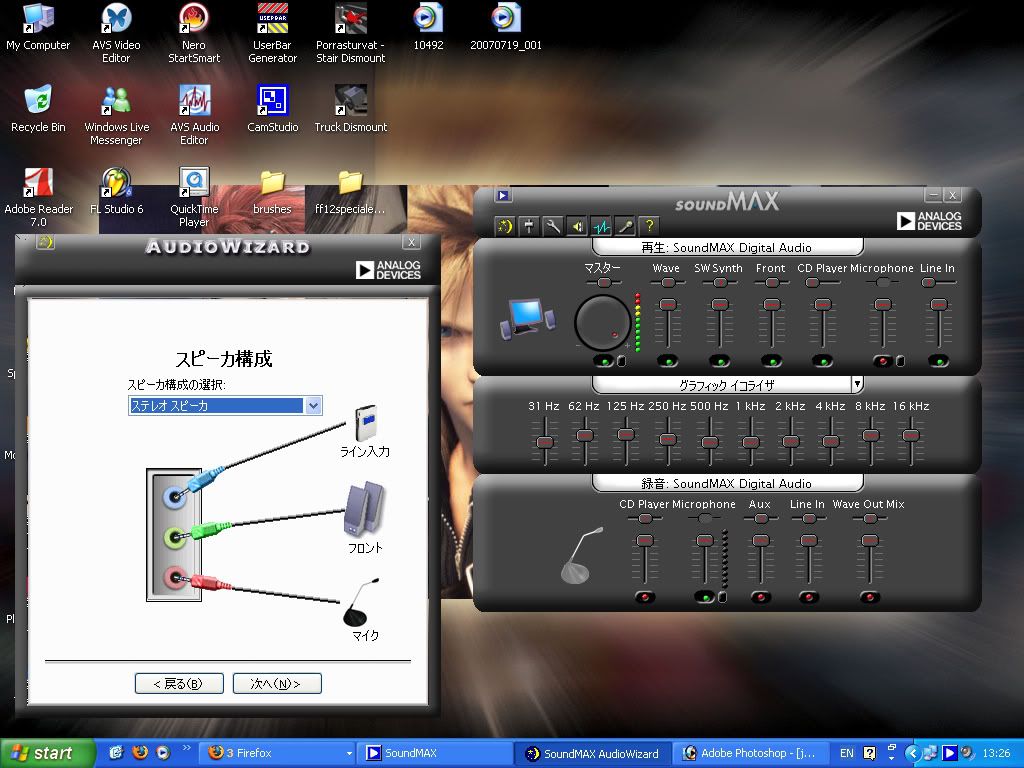1024x768 pixels.
Task: Switch to SoundMAX taskbar button
Action: pos(437,754)
